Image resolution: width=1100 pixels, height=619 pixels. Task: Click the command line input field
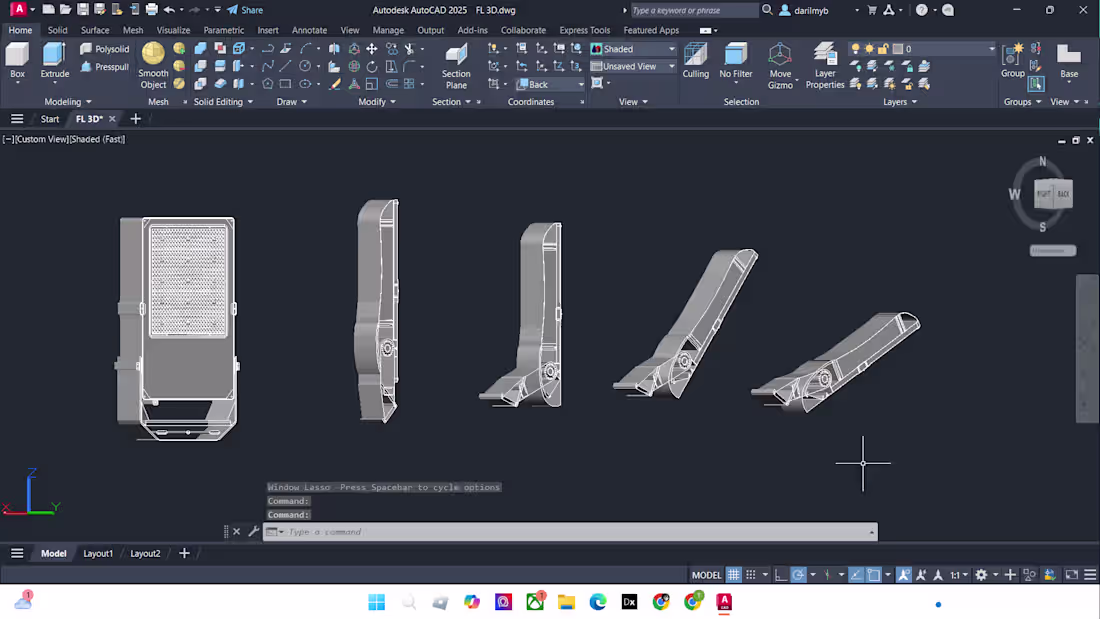[570, 532]
